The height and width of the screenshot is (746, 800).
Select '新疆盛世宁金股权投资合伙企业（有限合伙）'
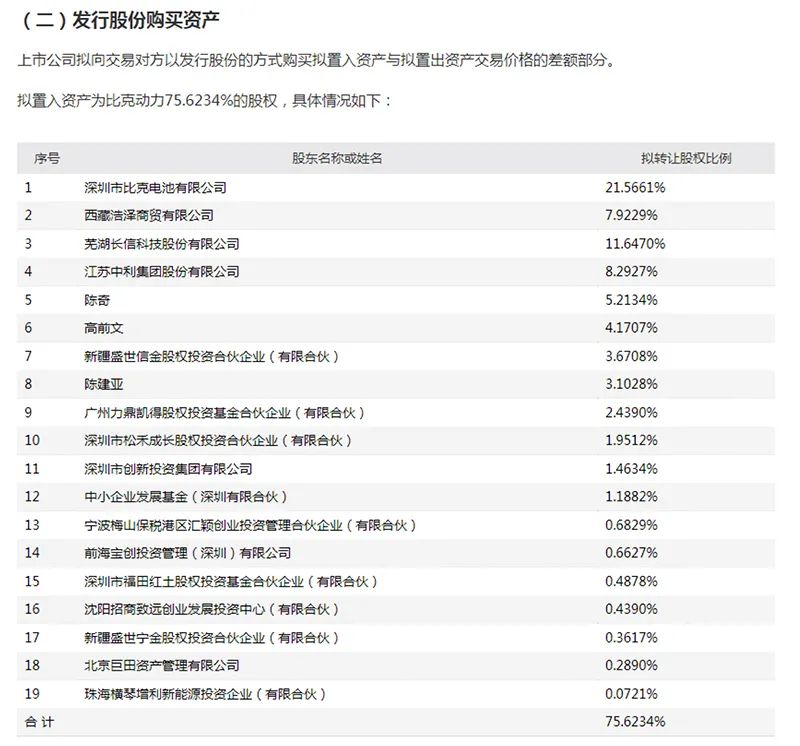(x=211, y=637)
